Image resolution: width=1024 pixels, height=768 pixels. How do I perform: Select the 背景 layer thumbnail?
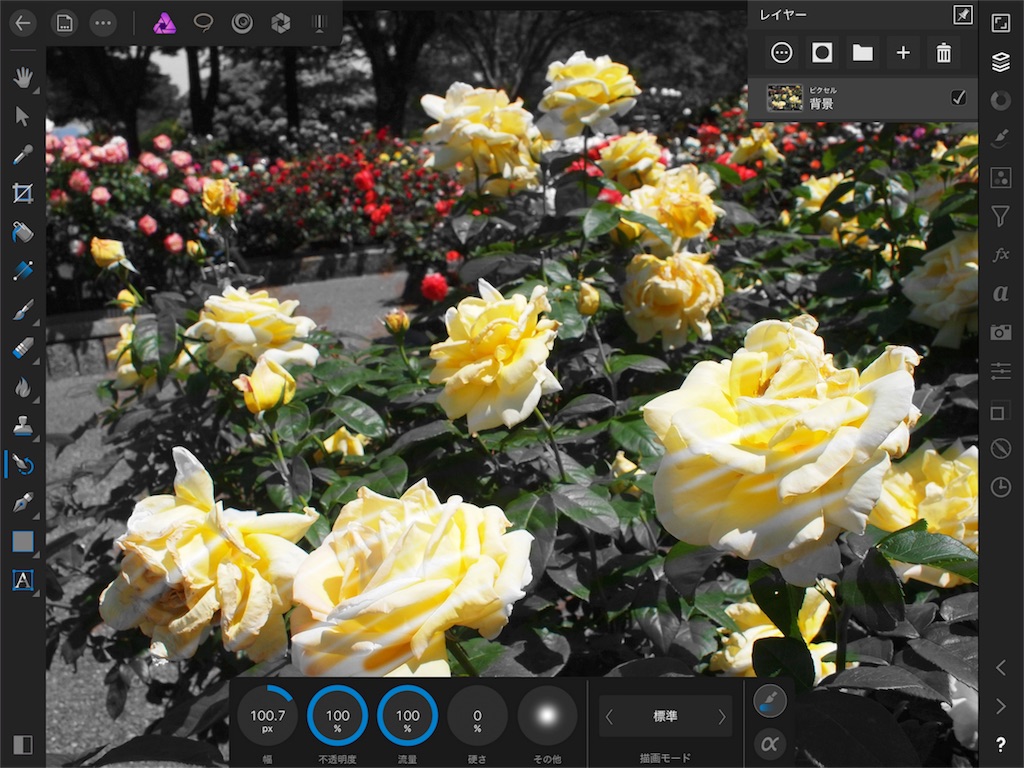point(784,98)
